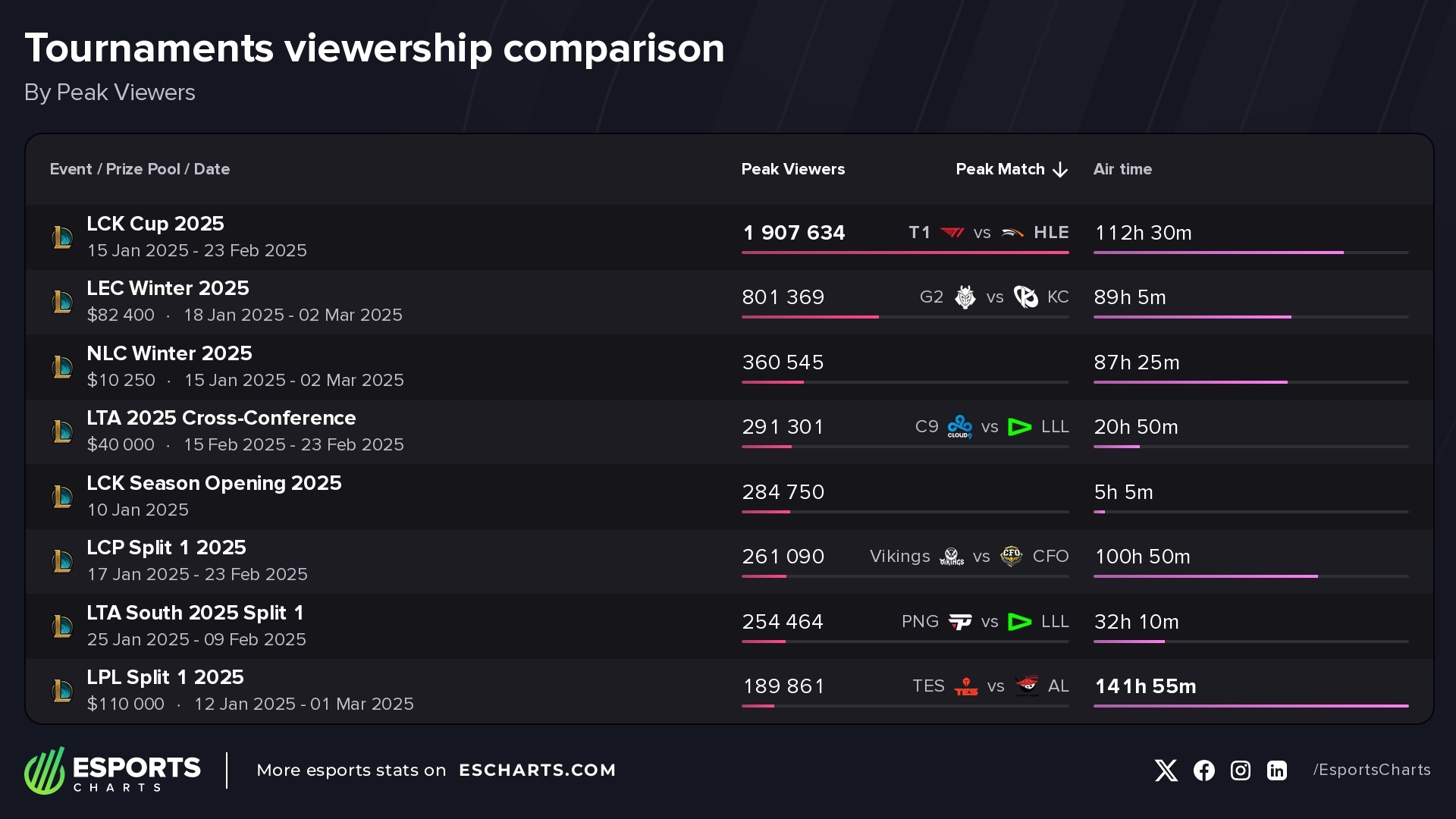Click the League icon beside LCK Cup 2025
The image size is (1456, 819).
coord(62,237)
